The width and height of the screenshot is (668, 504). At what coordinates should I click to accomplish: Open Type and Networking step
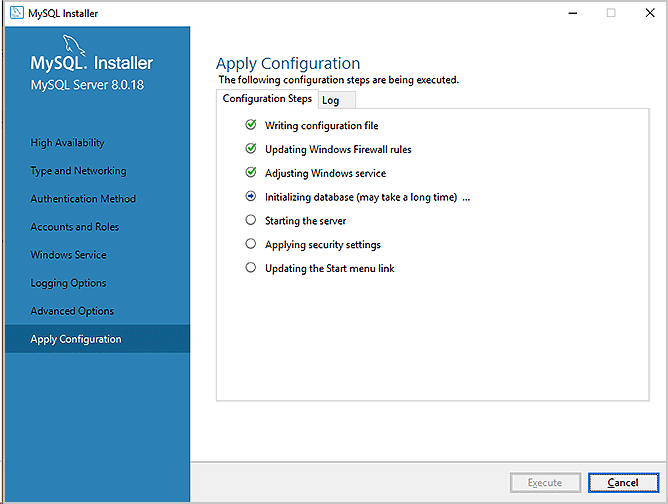pos(78,171)
